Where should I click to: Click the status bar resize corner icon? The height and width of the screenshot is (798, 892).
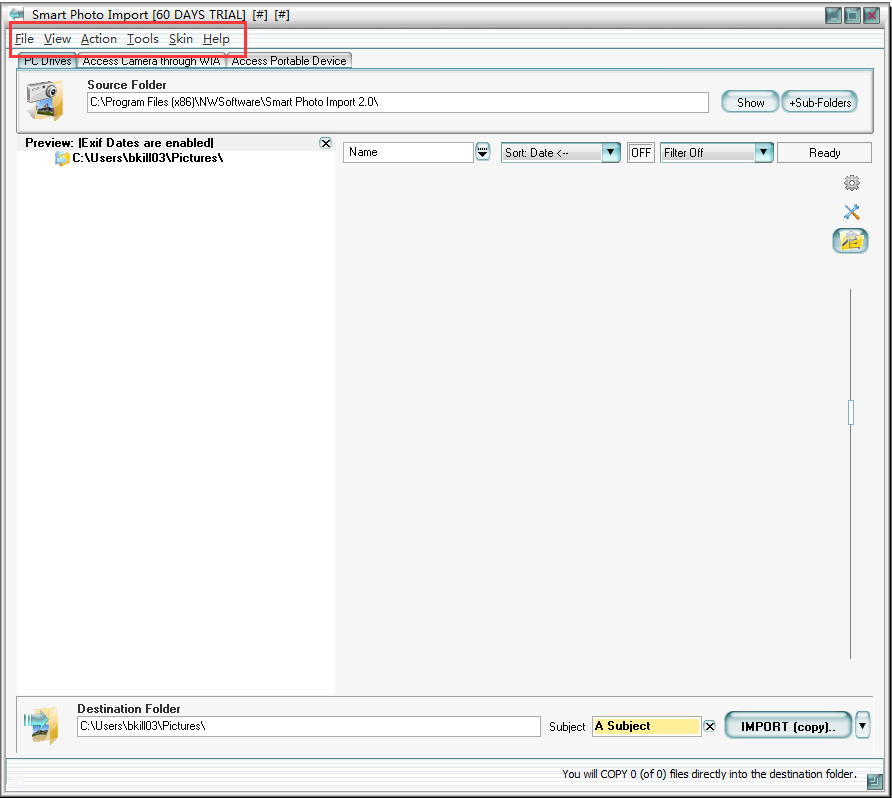[x=874, y=783]
